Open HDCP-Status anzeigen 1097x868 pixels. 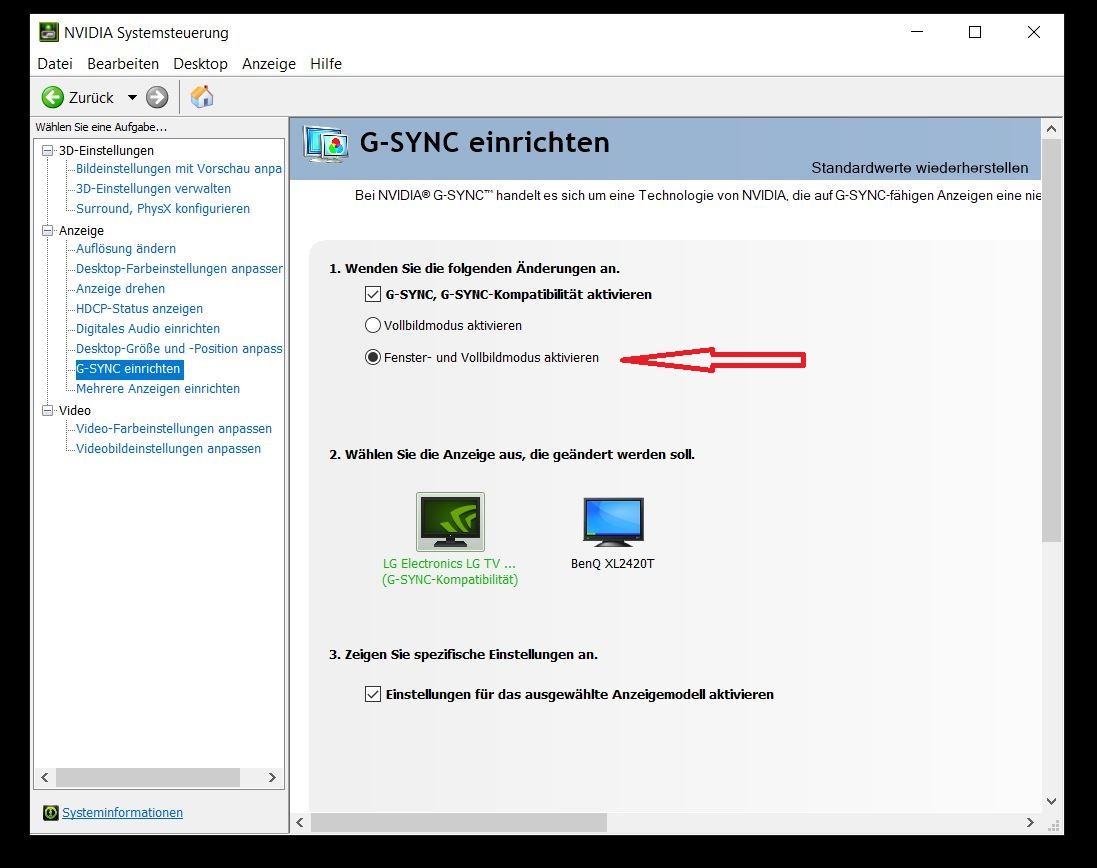pyautogui.click(x=139, y=308)
